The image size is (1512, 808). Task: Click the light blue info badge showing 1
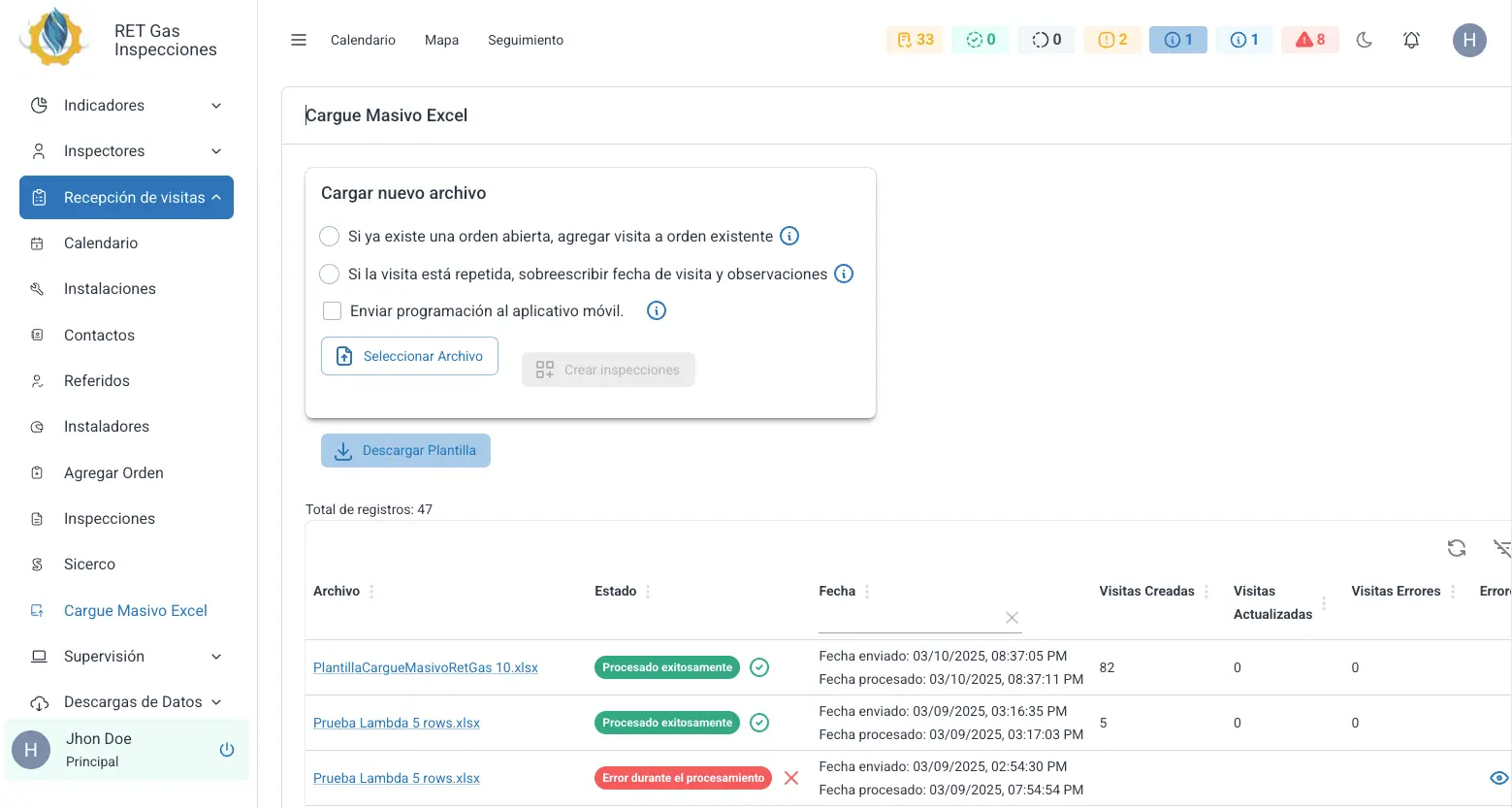(x=1244, y=40)
